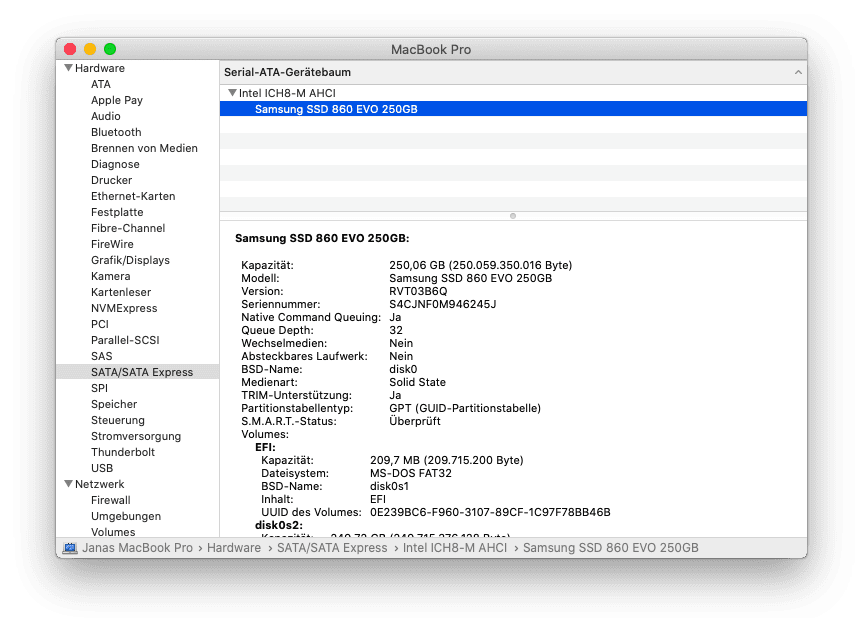Open the Speicher category
Image resolution: width=863 pixels, height=632 pixels.
tap(114, 404)
